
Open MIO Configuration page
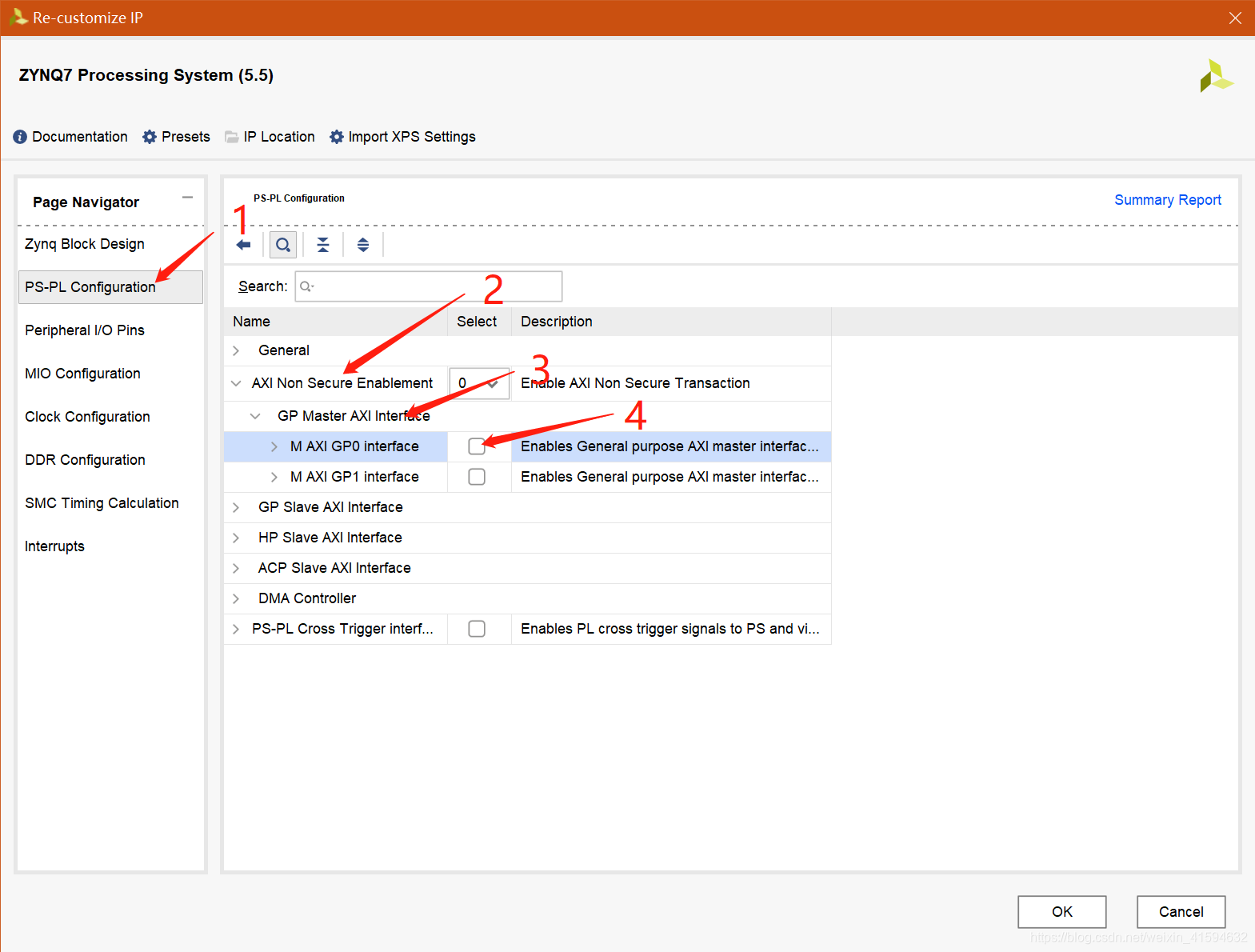coord(82,374)
